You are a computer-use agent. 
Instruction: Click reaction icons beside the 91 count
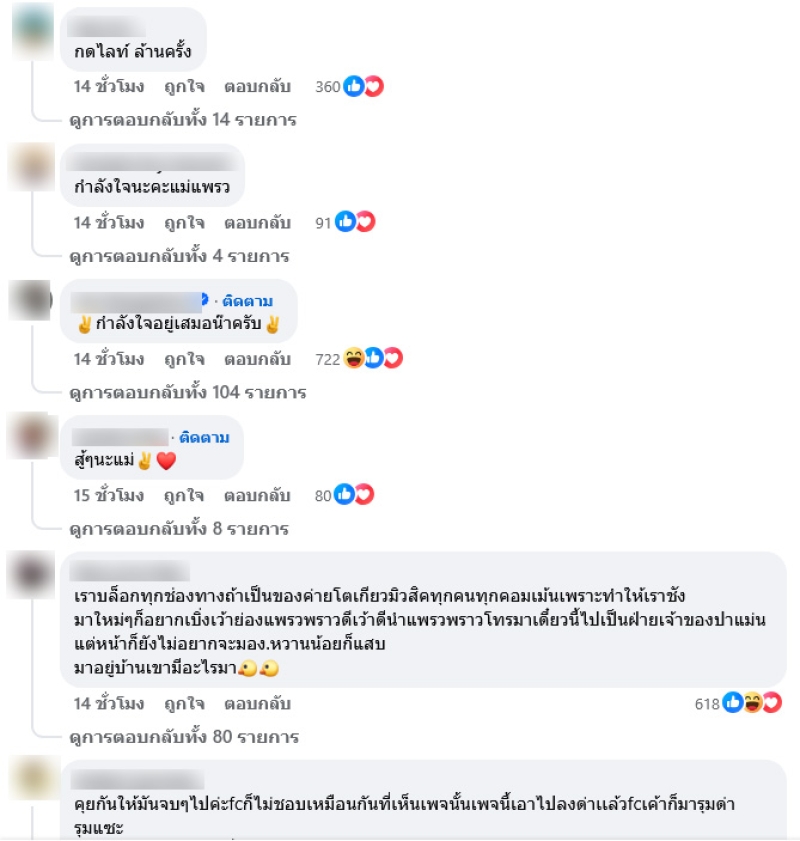(355, 222)
